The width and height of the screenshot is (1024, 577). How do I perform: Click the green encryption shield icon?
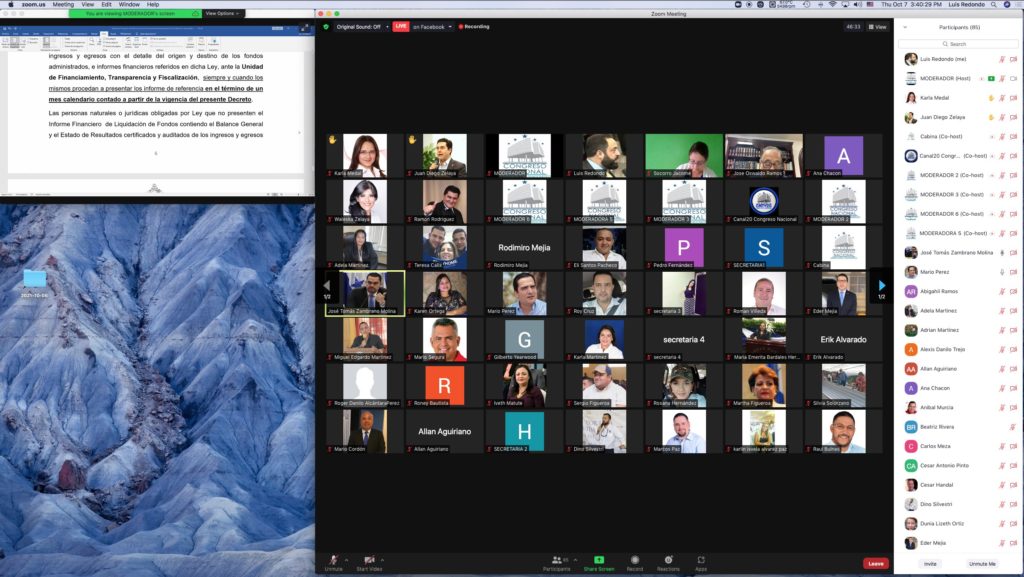click(x=326, y=27)
